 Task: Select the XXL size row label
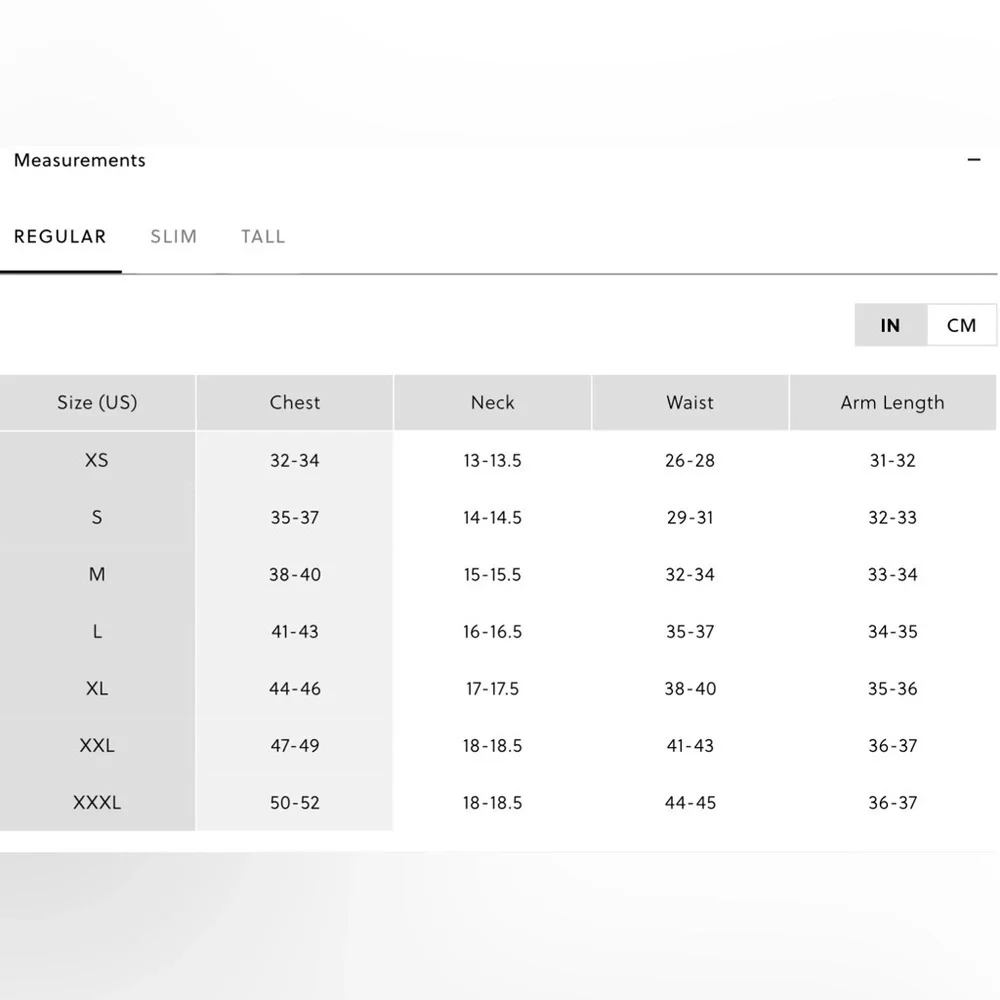[x=97, y=746]
